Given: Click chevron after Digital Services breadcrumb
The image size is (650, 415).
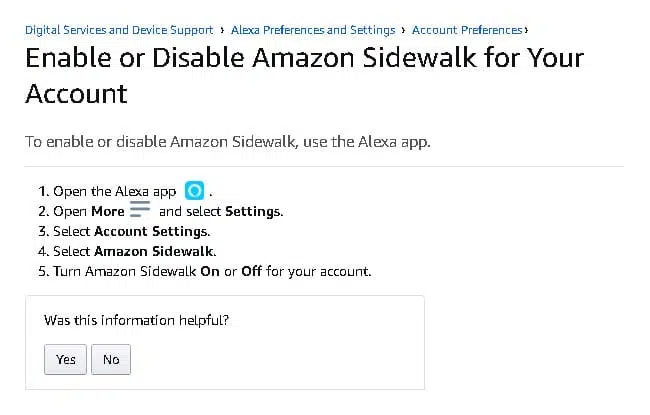Looking at the screenshot, I should 223,30.
